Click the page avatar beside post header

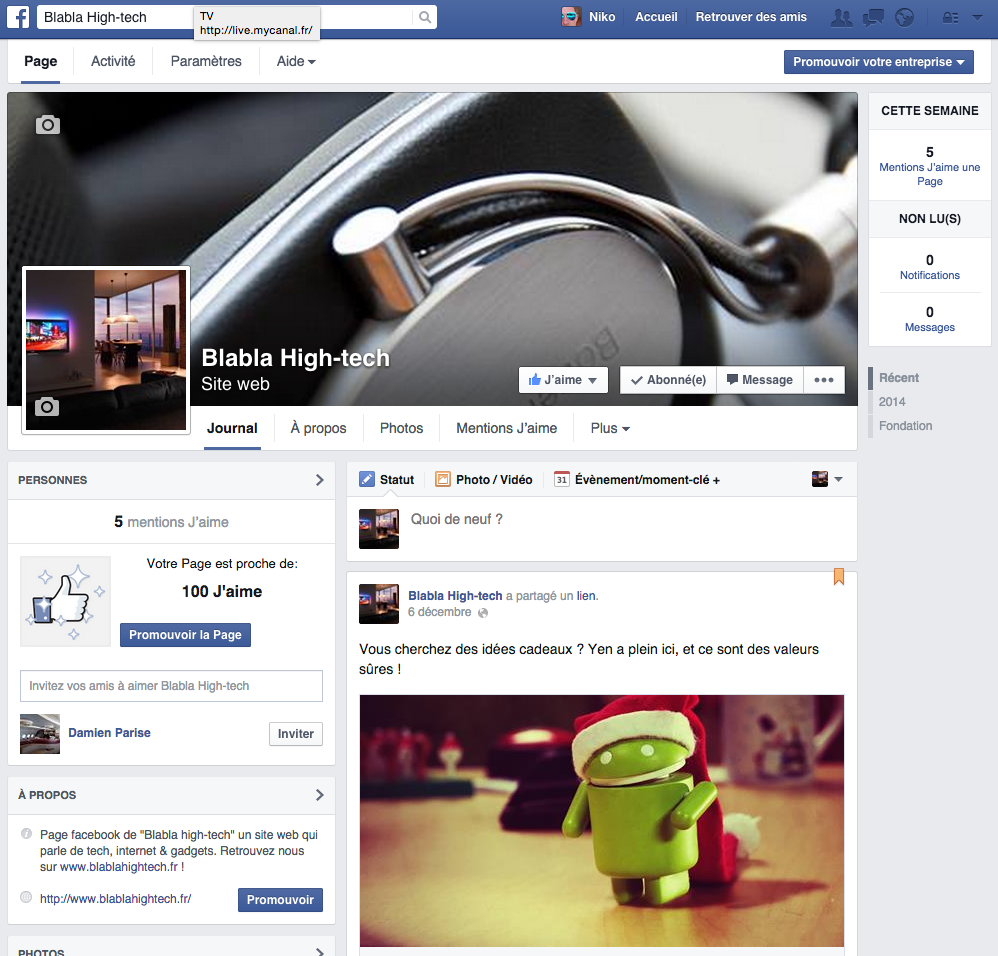pyautogui.click(x=379, y=604)
